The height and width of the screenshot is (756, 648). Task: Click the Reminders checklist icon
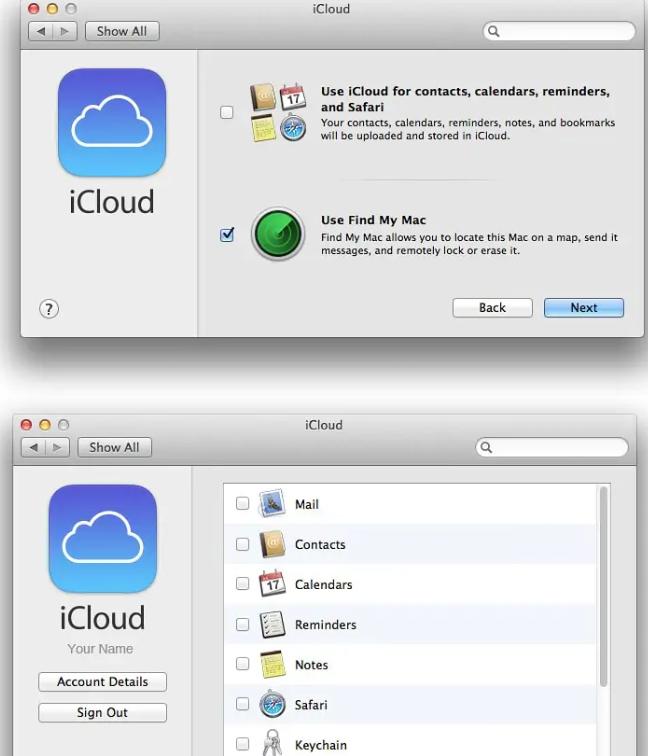tap(272, 624)
